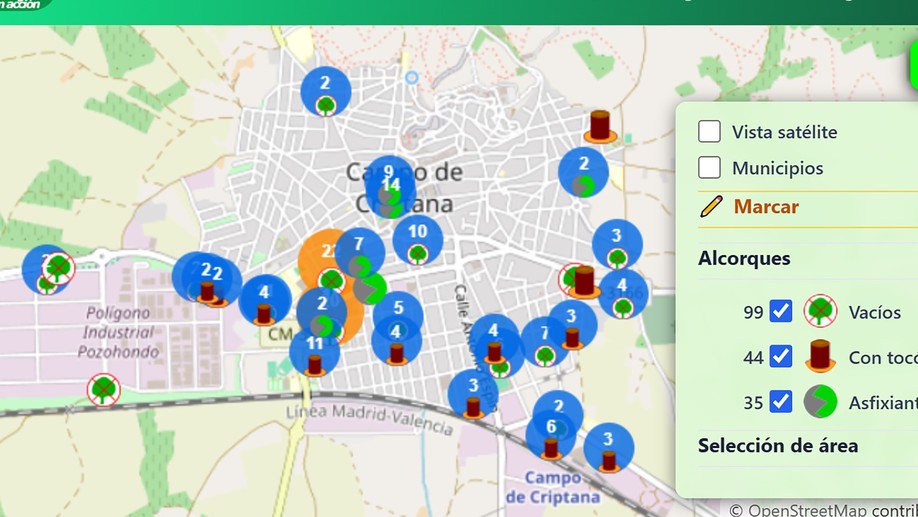The height and width of the screenshot is (517, 918).
Task: Open overlapping 2 2 clusters near Polígono
Action: pos(207,278)
